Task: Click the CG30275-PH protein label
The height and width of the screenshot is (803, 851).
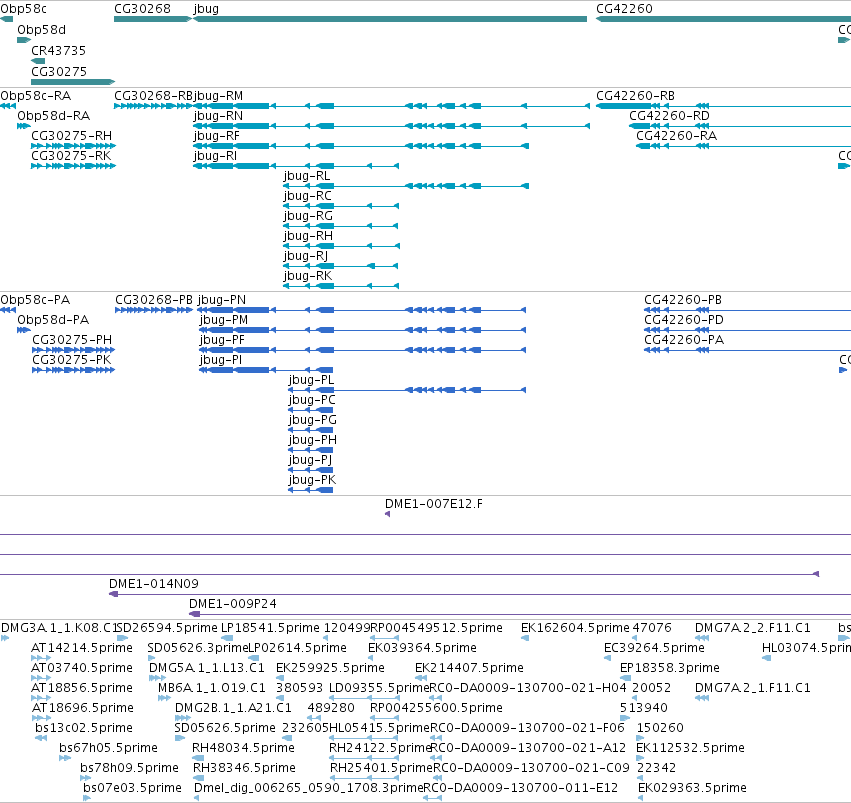Action: coord(72,340)
